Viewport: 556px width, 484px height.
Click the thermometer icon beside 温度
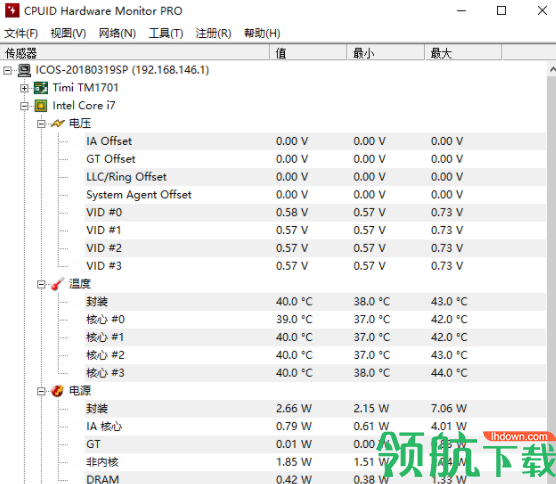[x=57, y=284]
